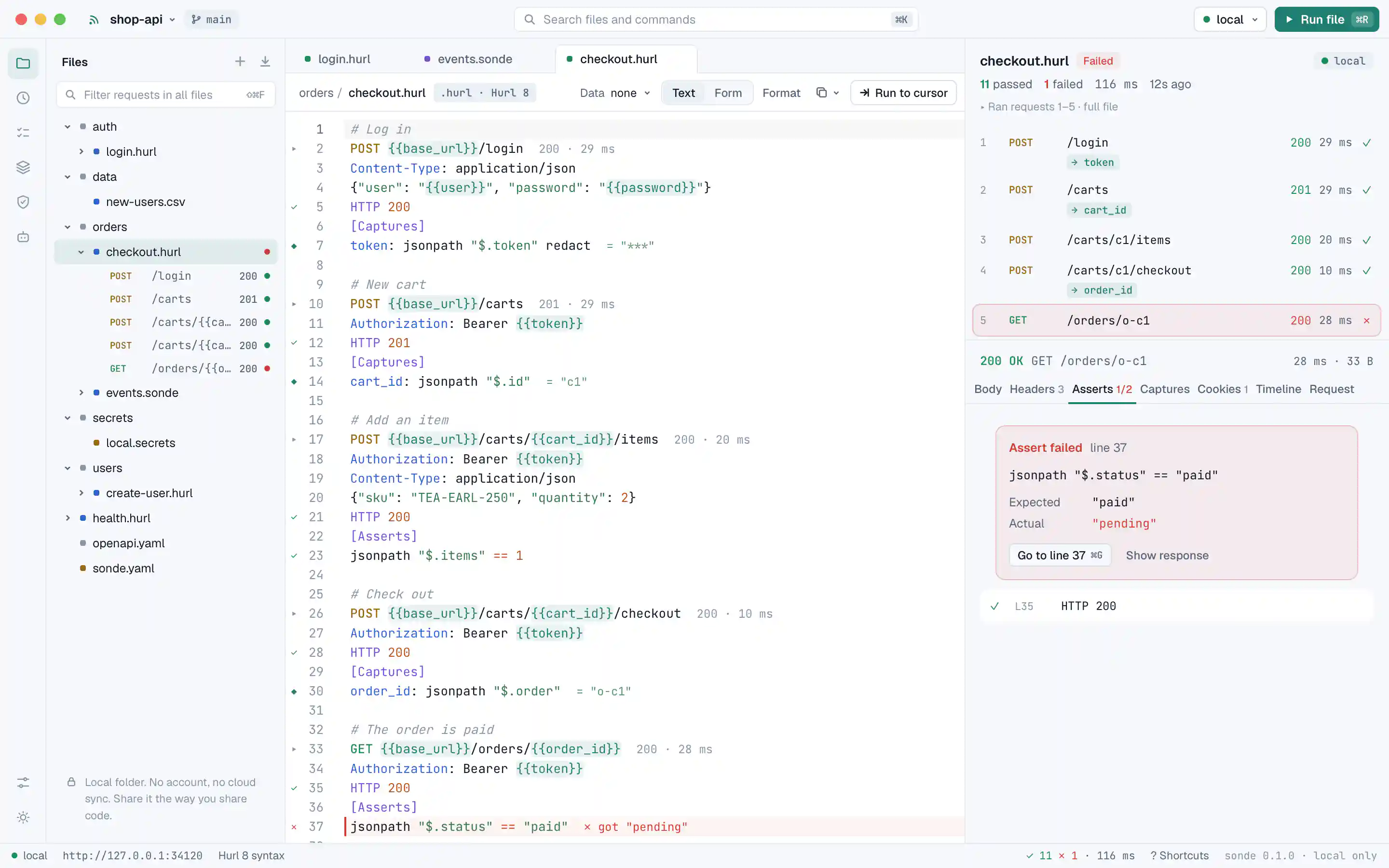Click the shop-api project signal icon

point(94,19)
